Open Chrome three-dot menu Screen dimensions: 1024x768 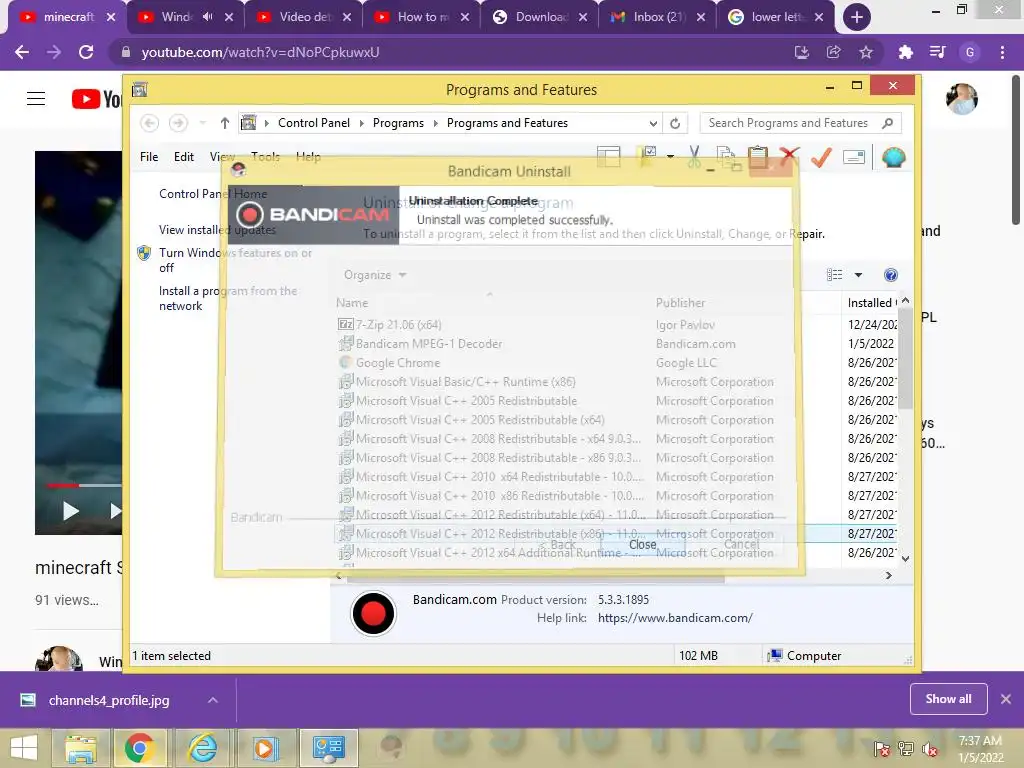point(1002,52)
